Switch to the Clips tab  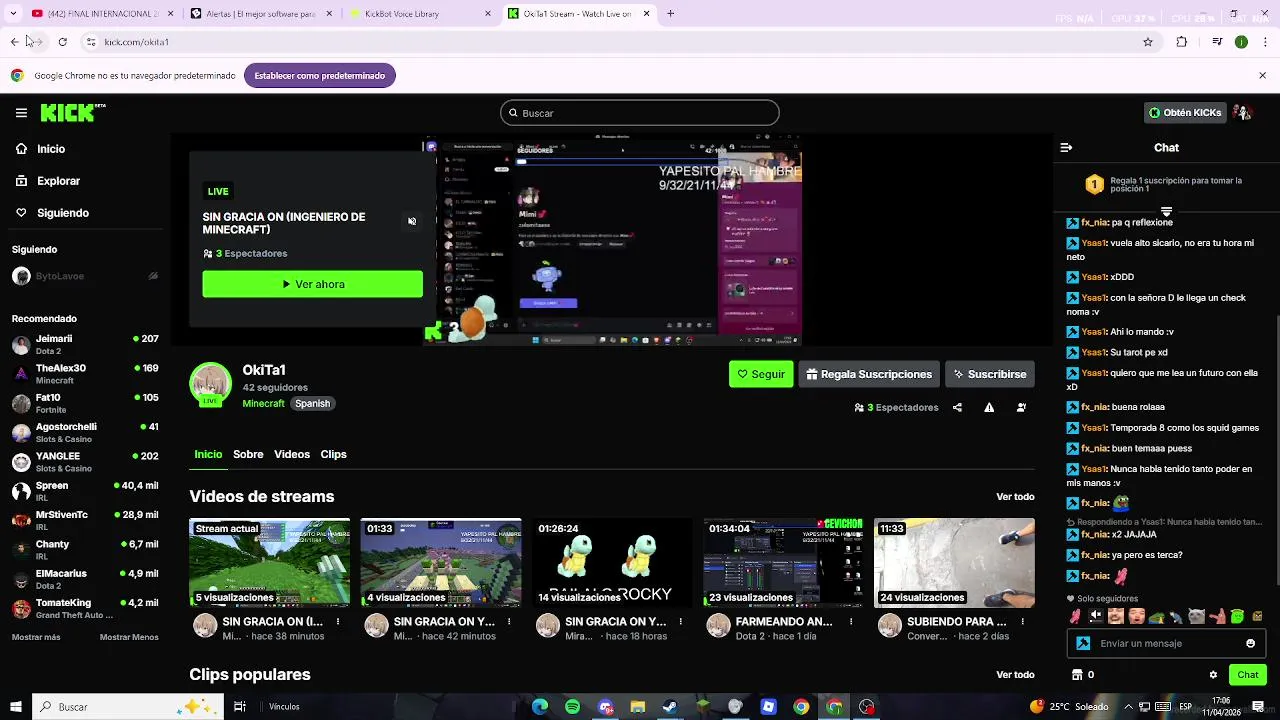pos(333,454)
